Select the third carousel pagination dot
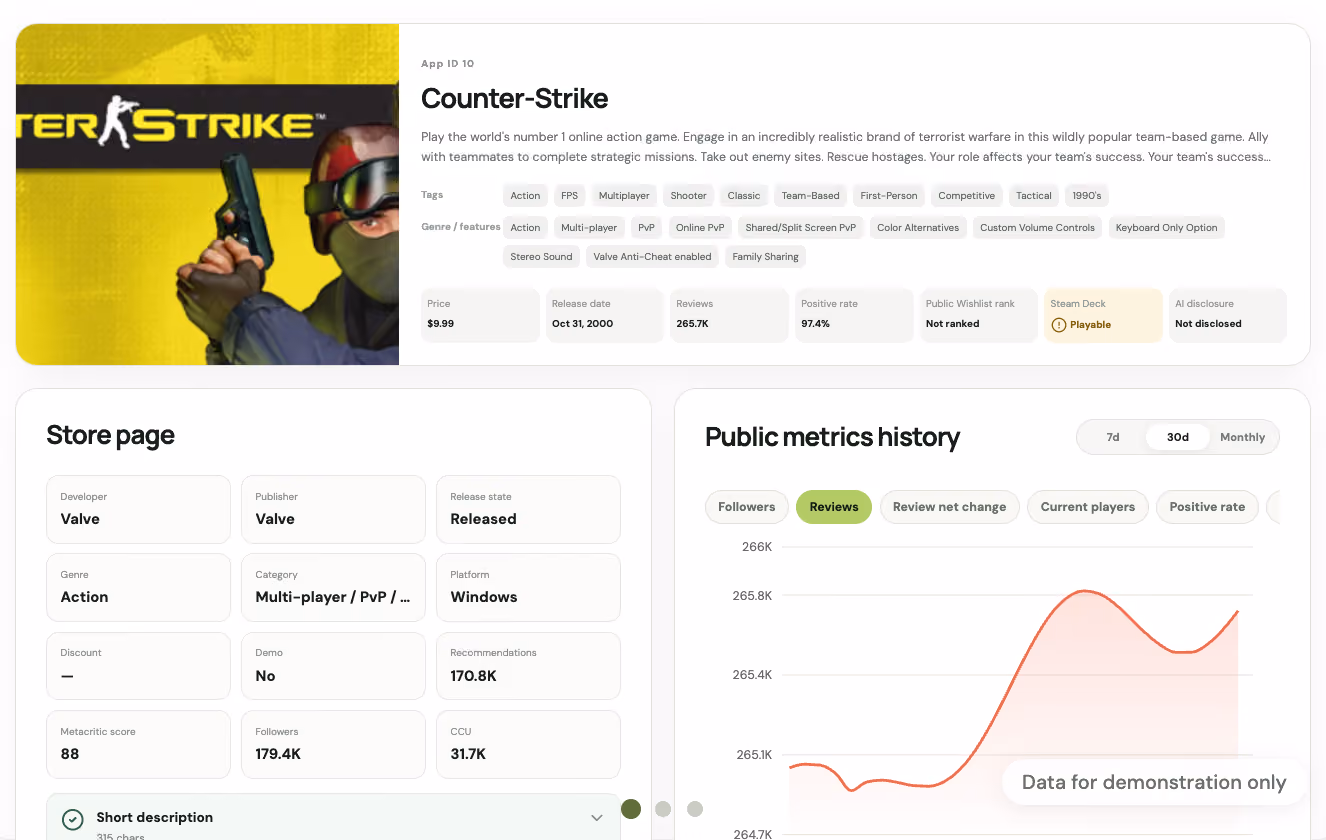 (695, 809)
